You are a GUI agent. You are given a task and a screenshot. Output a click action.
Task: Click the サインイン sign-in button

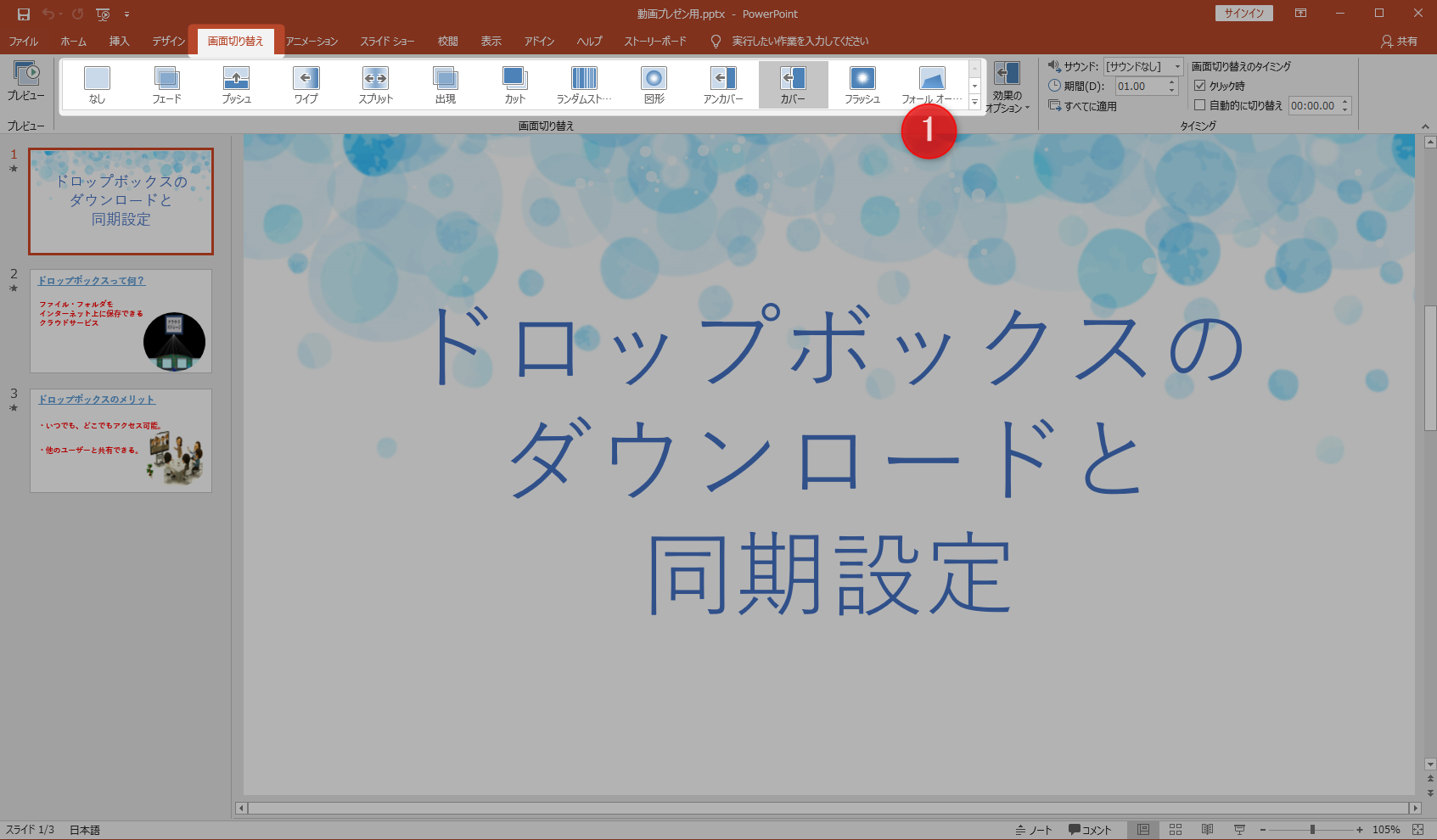pyautogui.click(x=1244, y=14)
